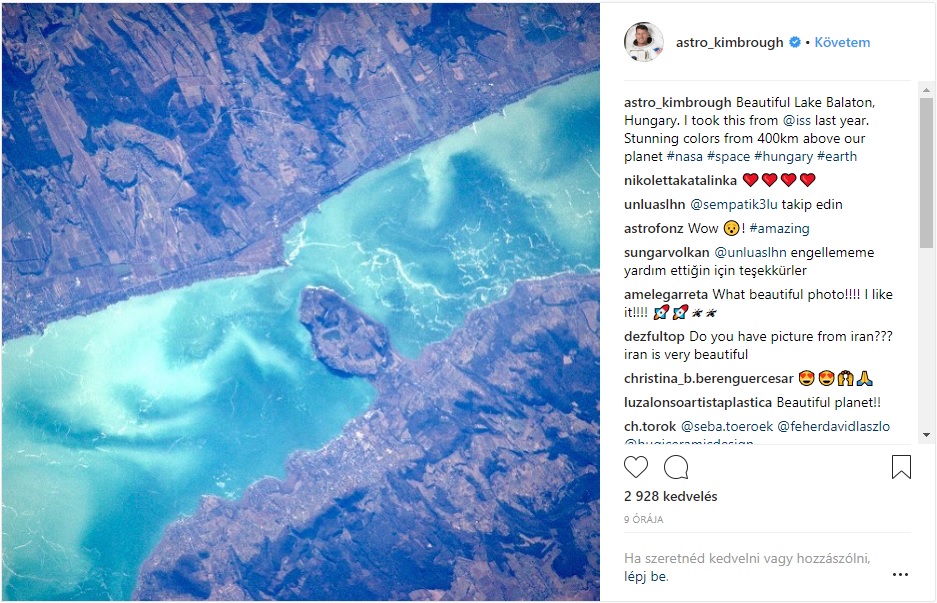Click the scroll down arrow in comments

(926, 435)
